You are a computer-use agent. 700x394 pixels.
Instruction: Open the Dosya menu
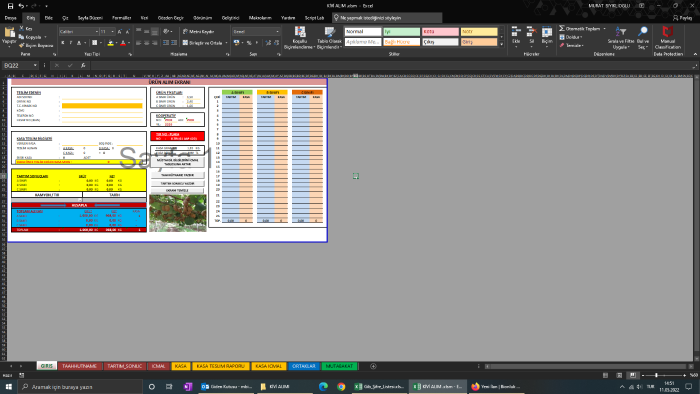pos(10,18)
